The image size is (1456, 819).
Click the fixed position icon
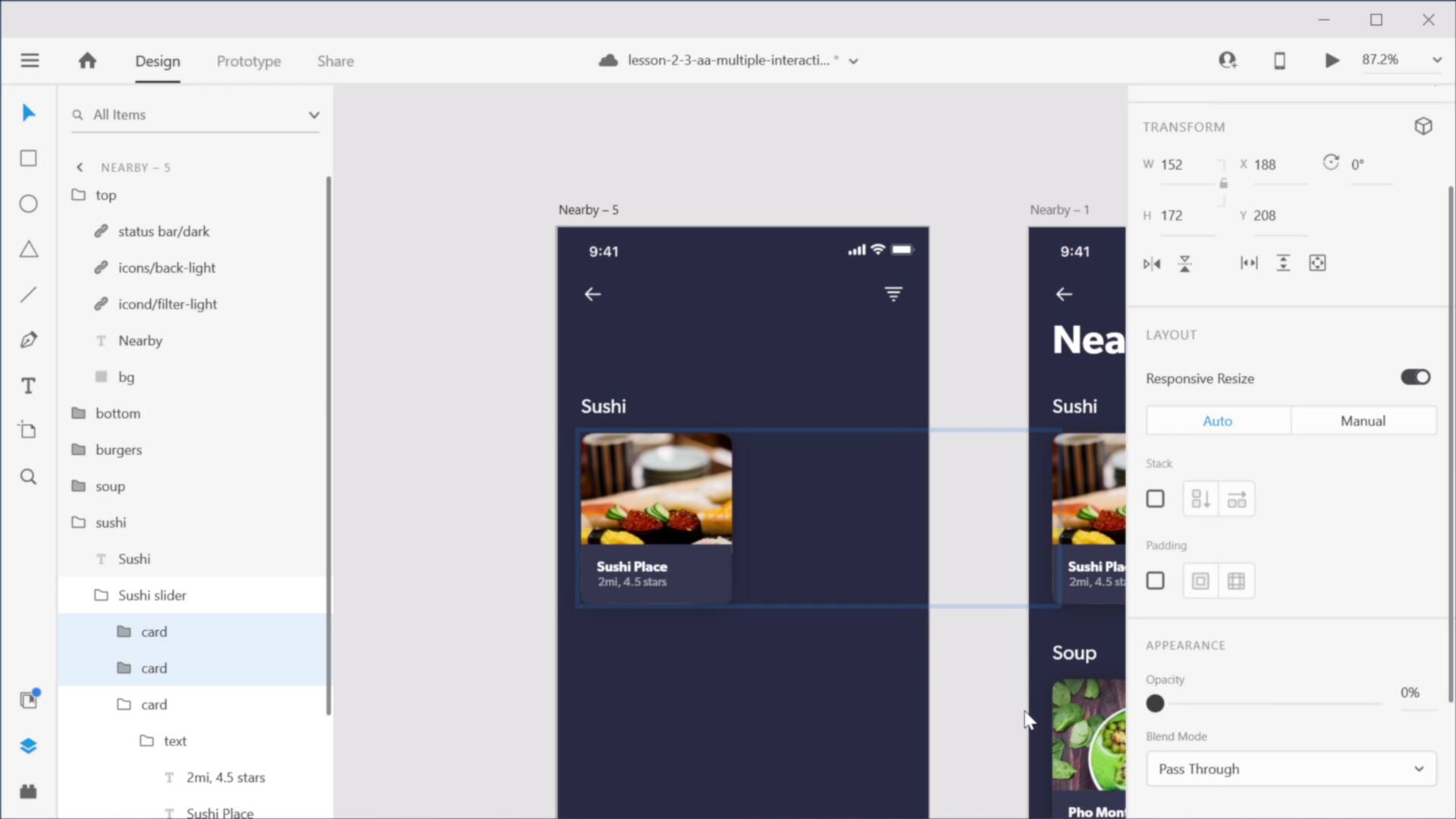point(1317,263)
